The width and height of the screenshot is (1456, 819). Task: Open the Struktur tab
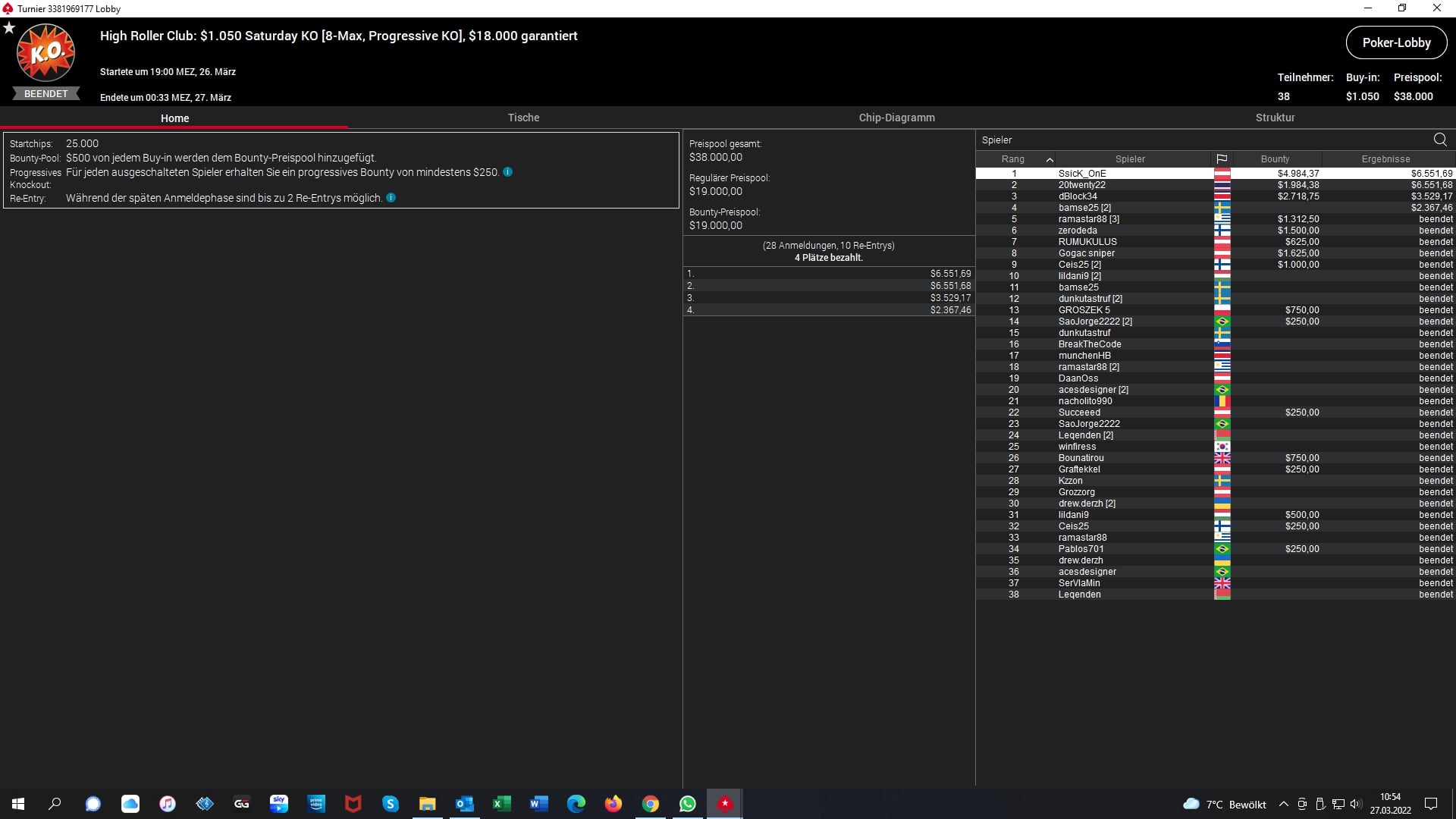point(1275,118)
